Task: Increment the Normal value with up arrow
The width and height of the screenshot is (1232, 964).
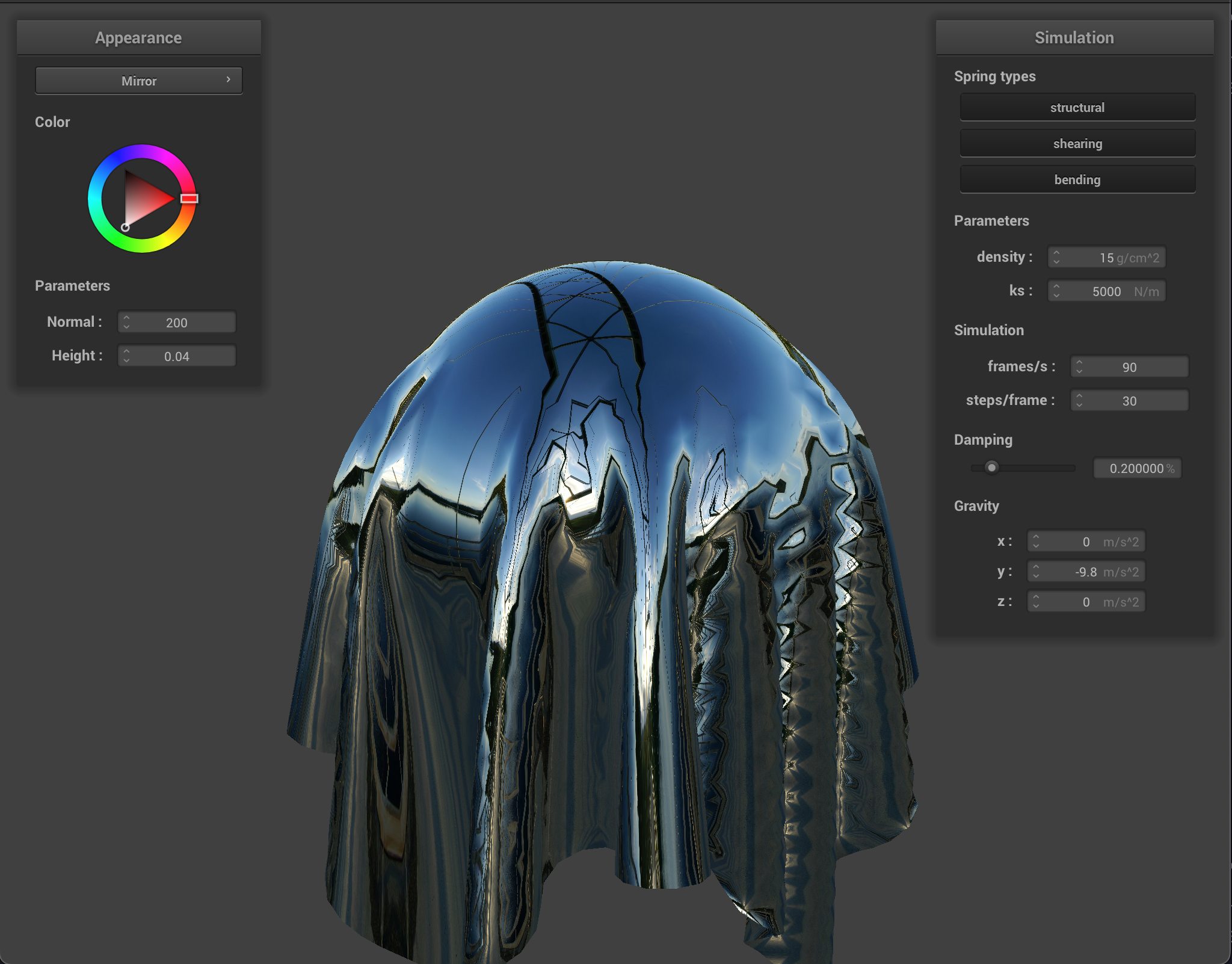Action: point(127,318)
